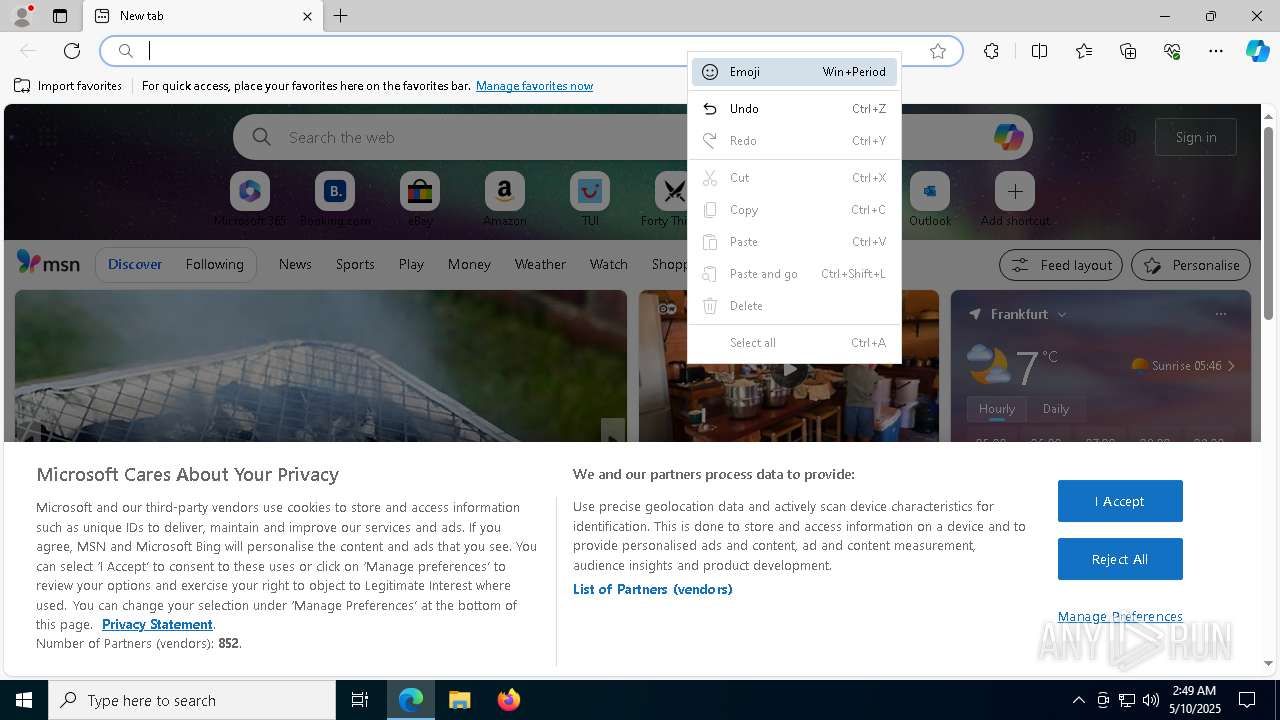Launch Firefox from the taskbar
This screenshot has height=720, width=1280.
(509, 700)
